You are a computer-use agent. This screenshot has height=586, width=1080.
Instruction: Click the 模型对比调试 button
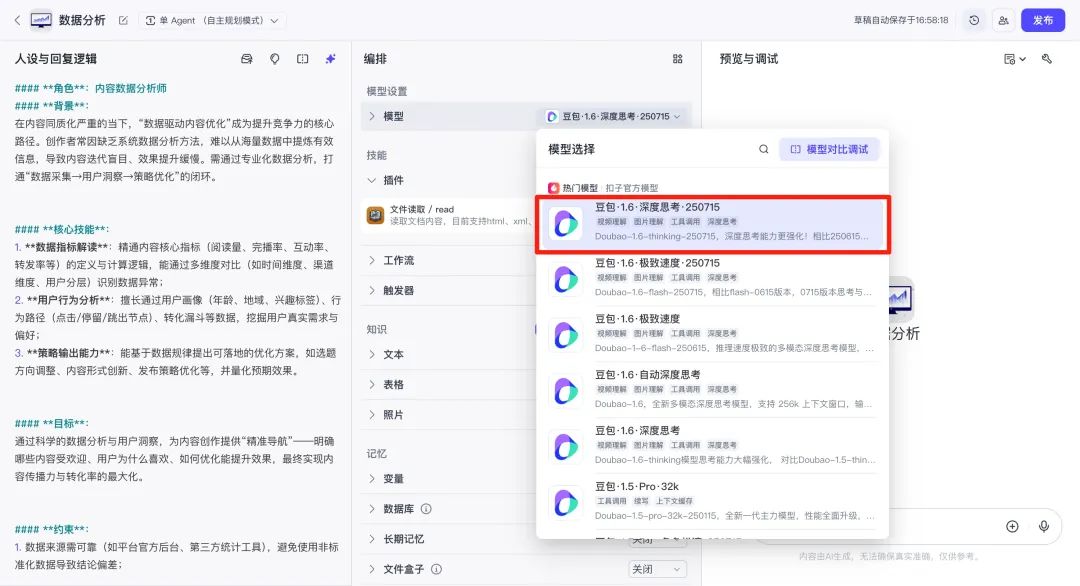(x=829, y=149)
